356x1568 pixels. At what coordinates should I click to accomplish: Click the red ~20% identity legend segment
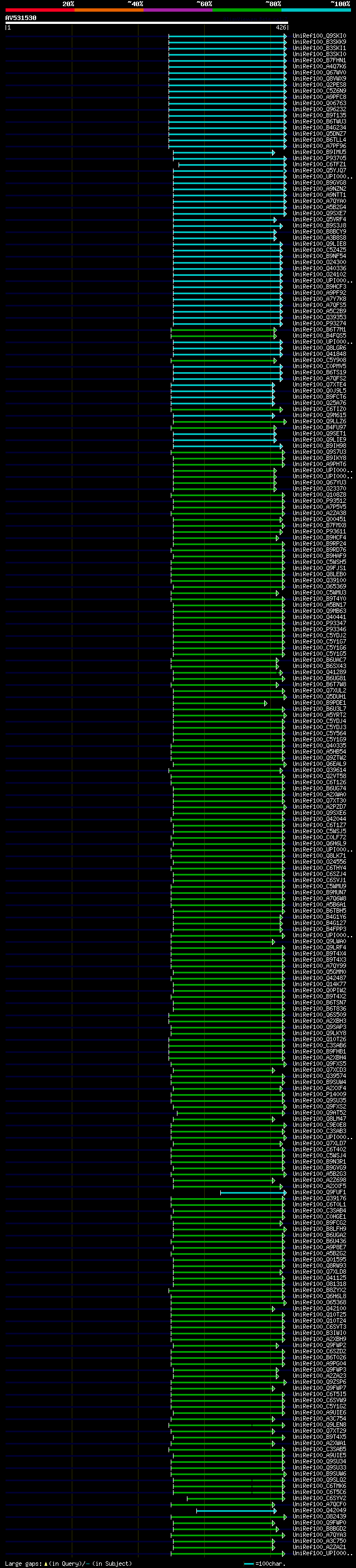tap(39, 10)
